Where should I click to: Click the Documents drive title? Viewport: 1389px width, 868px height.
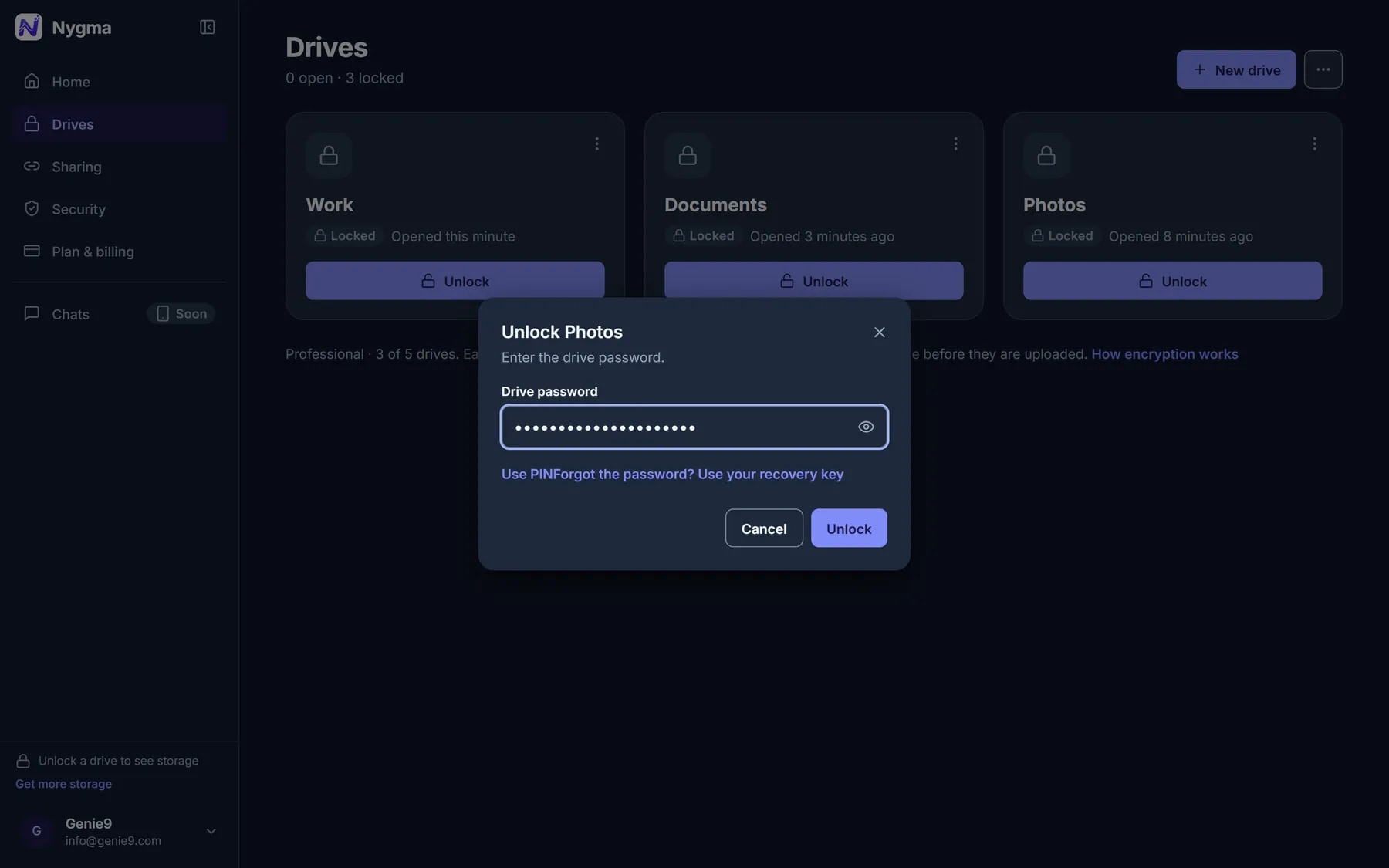pos(715,204)
